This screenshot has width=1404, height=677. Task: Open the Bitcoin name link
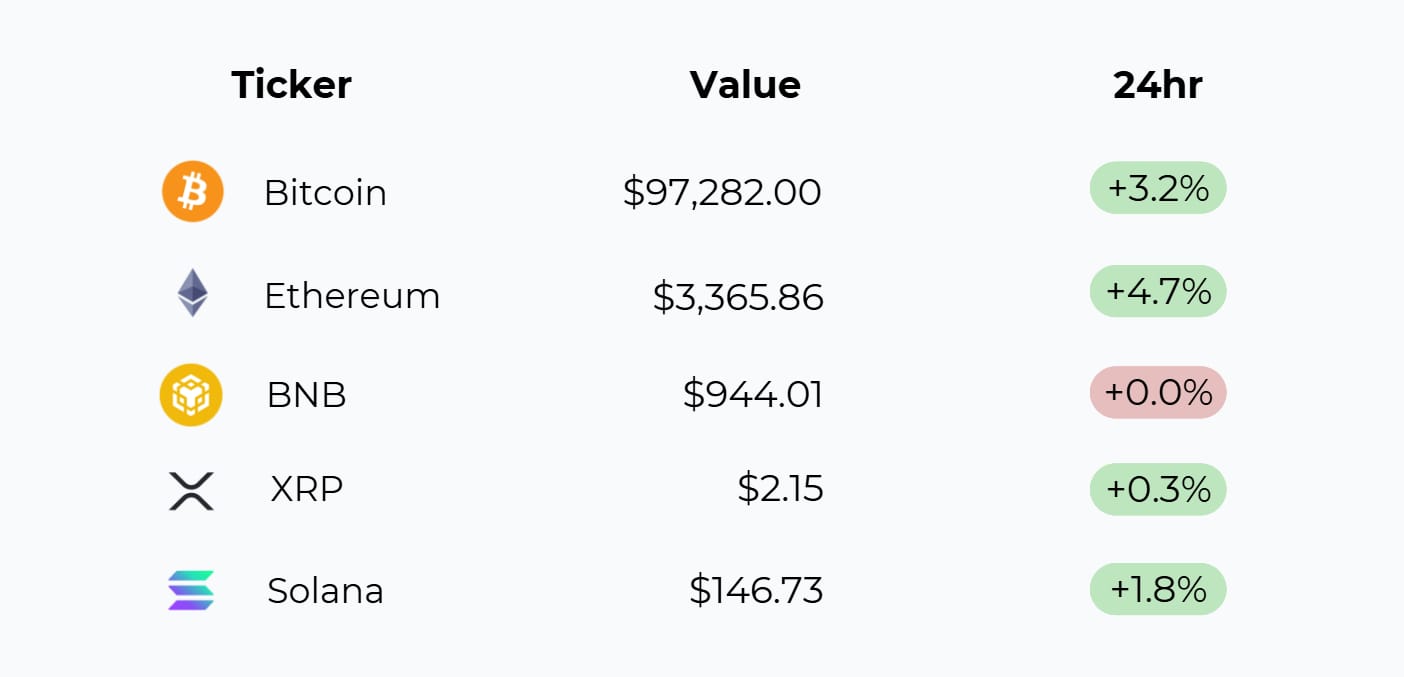[x=325, y=192]
